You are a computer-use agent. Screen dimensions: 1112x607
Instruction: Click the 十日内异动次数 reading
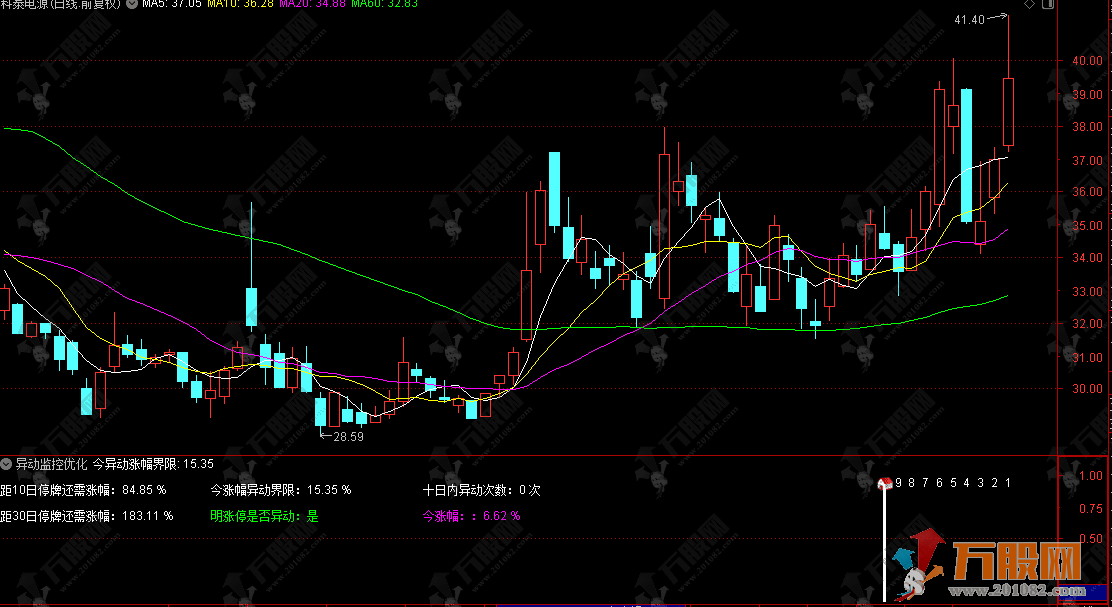click(480, 490)
